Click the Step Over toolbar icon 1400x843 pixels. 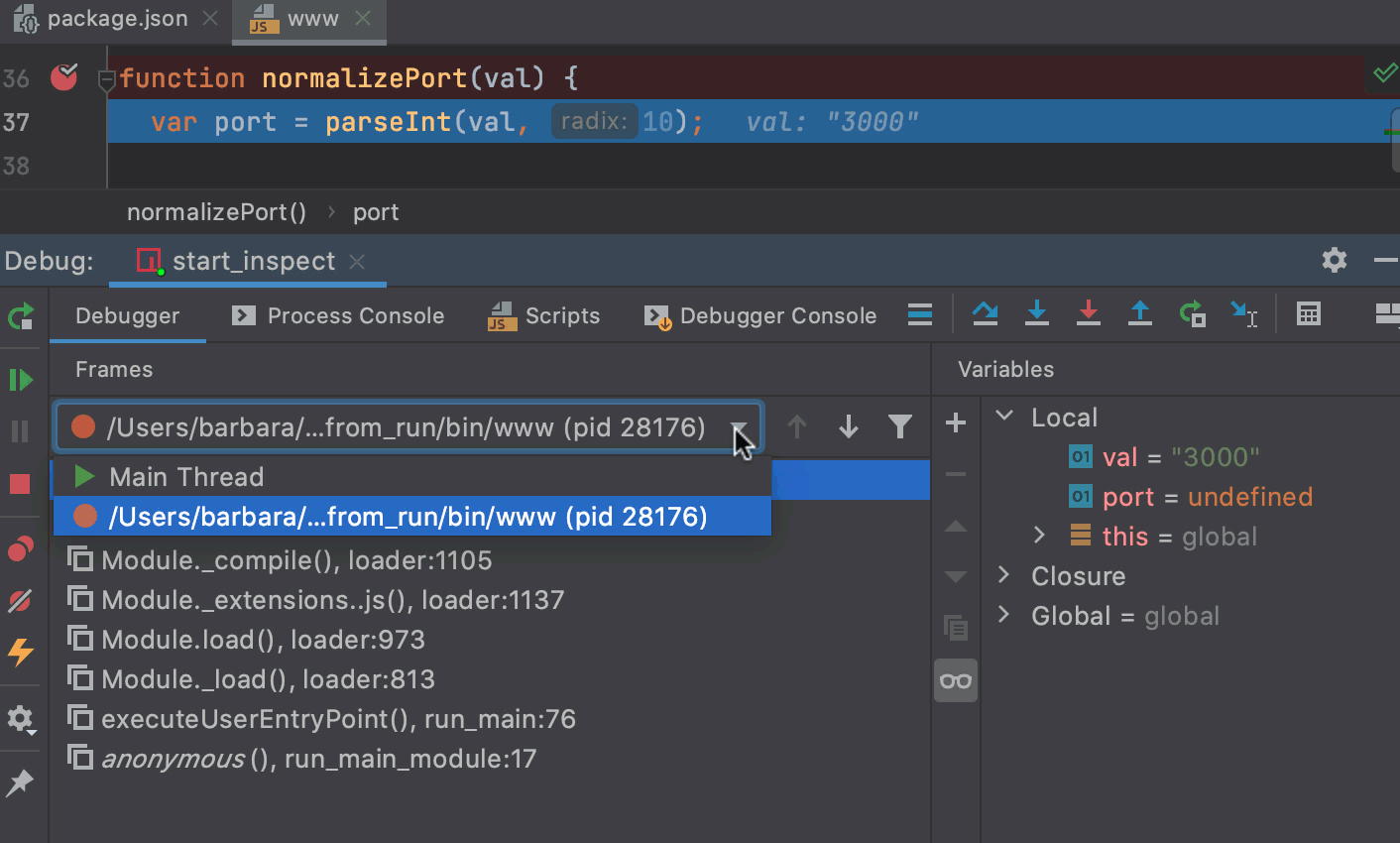coord(985,314)
